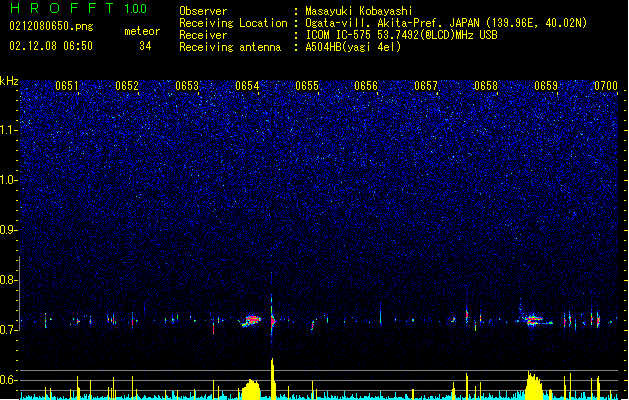Click the 0654 time marker
Image resolution: width=629 pixels, height=400 pixels.
247,86
